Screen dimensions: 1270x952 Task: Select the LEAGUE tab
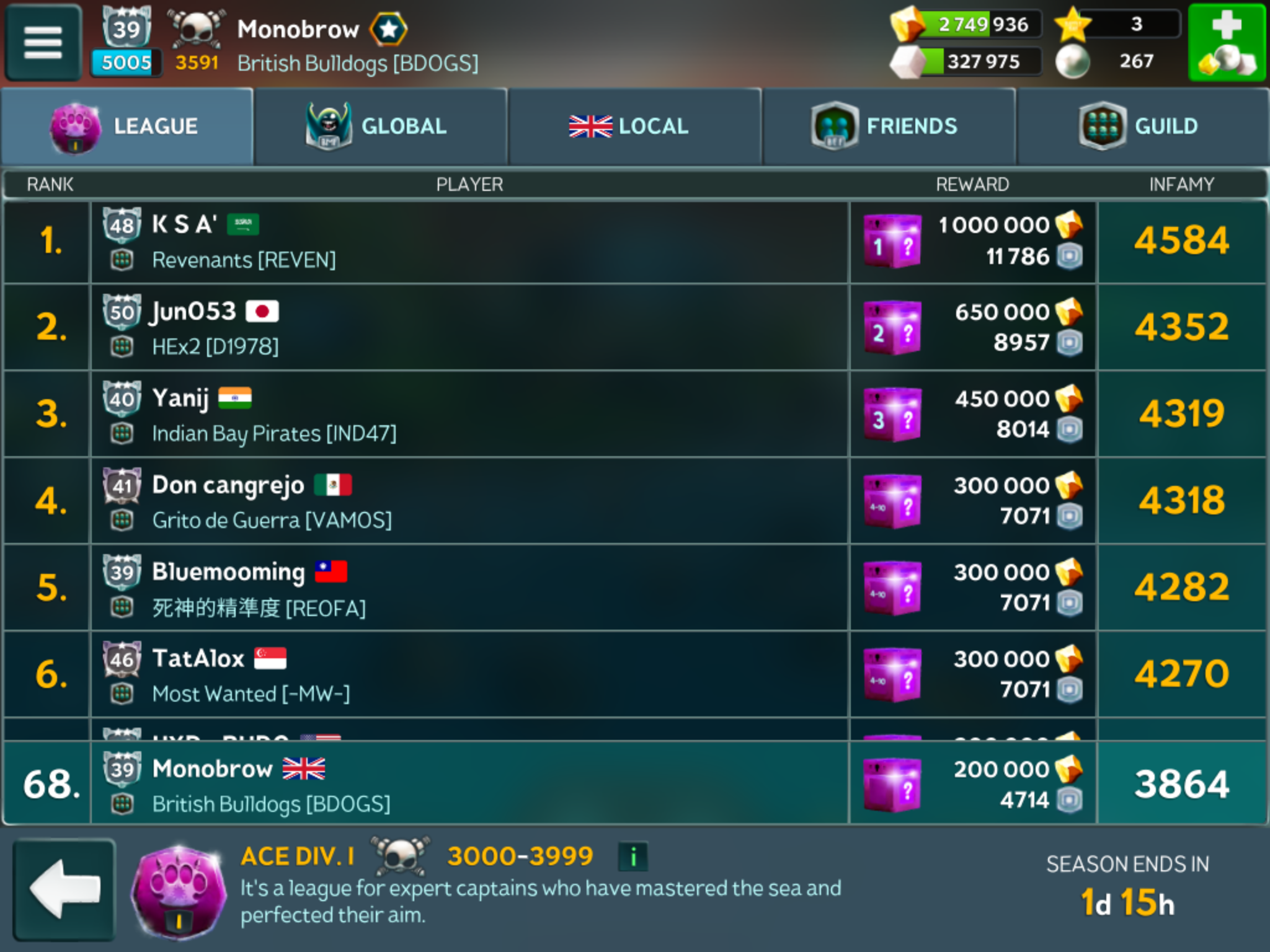tap(127, 126)
